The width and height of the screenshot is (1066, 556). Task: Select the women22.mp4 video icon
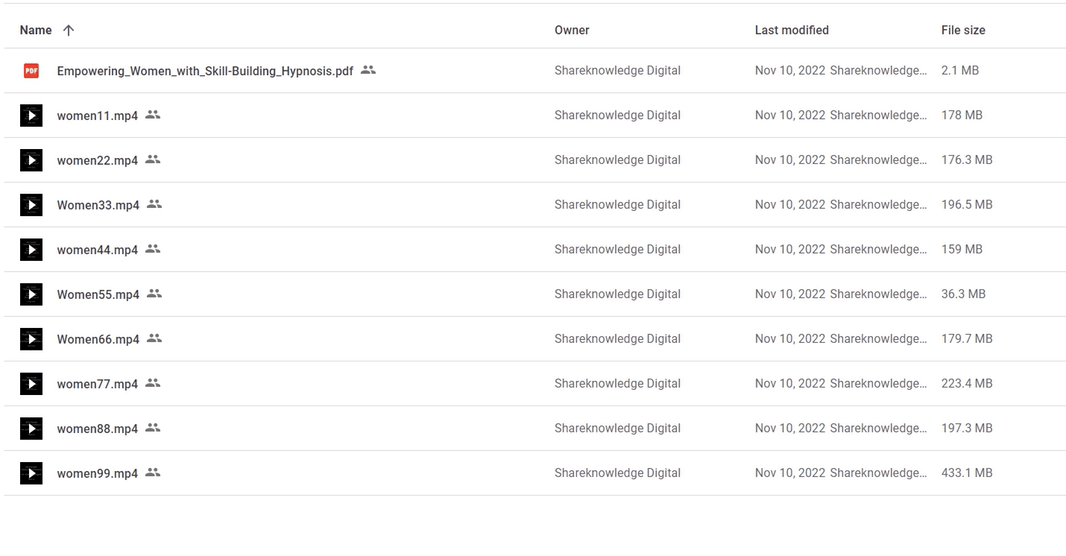click(31, 160)
